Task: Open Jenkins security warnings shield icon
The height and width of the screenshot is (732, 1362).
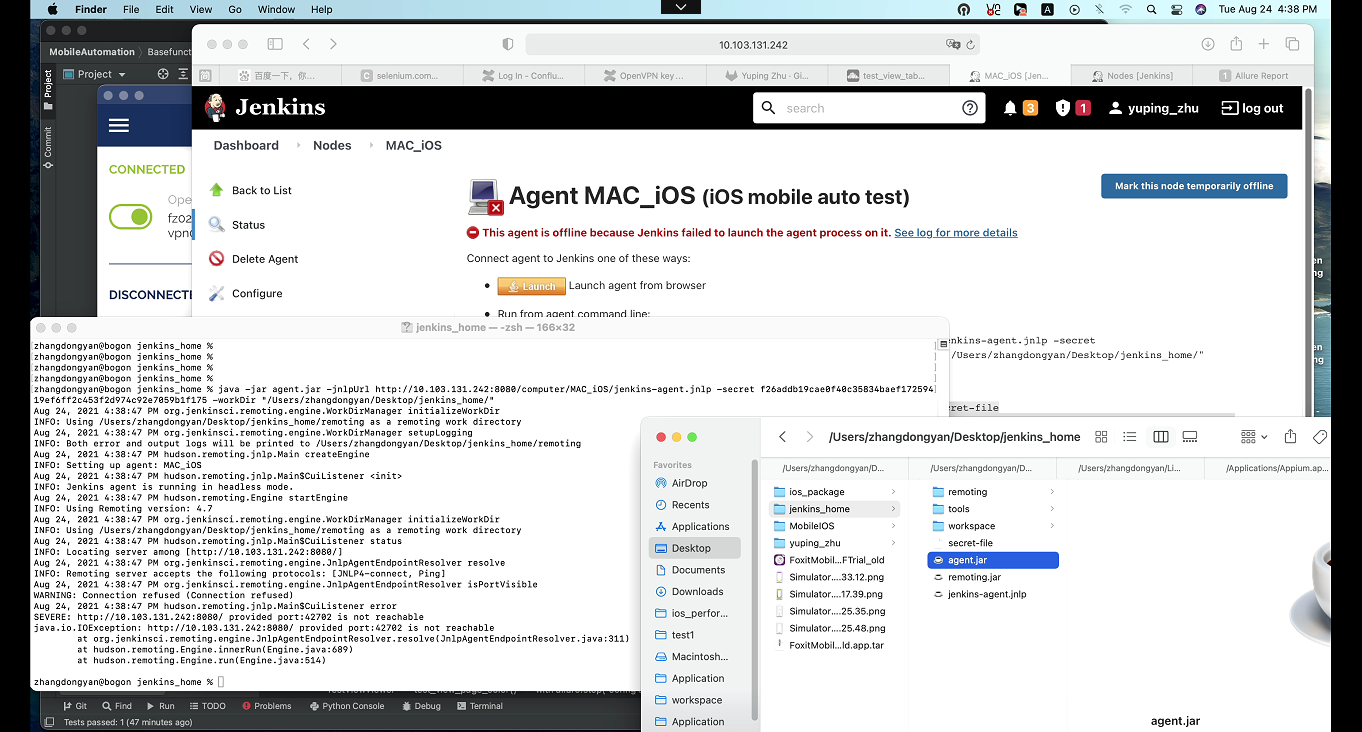Action: [1063, 108]
